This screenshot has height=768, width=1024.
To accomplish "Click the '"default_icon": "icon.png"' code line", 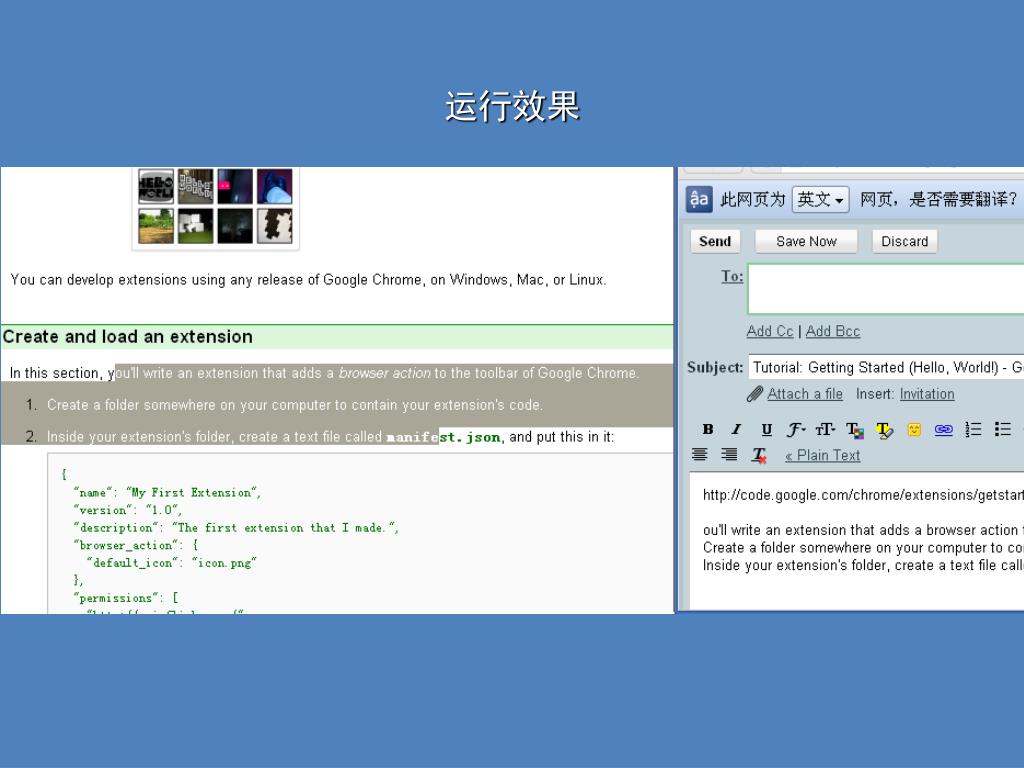I will tap(171, 563).
